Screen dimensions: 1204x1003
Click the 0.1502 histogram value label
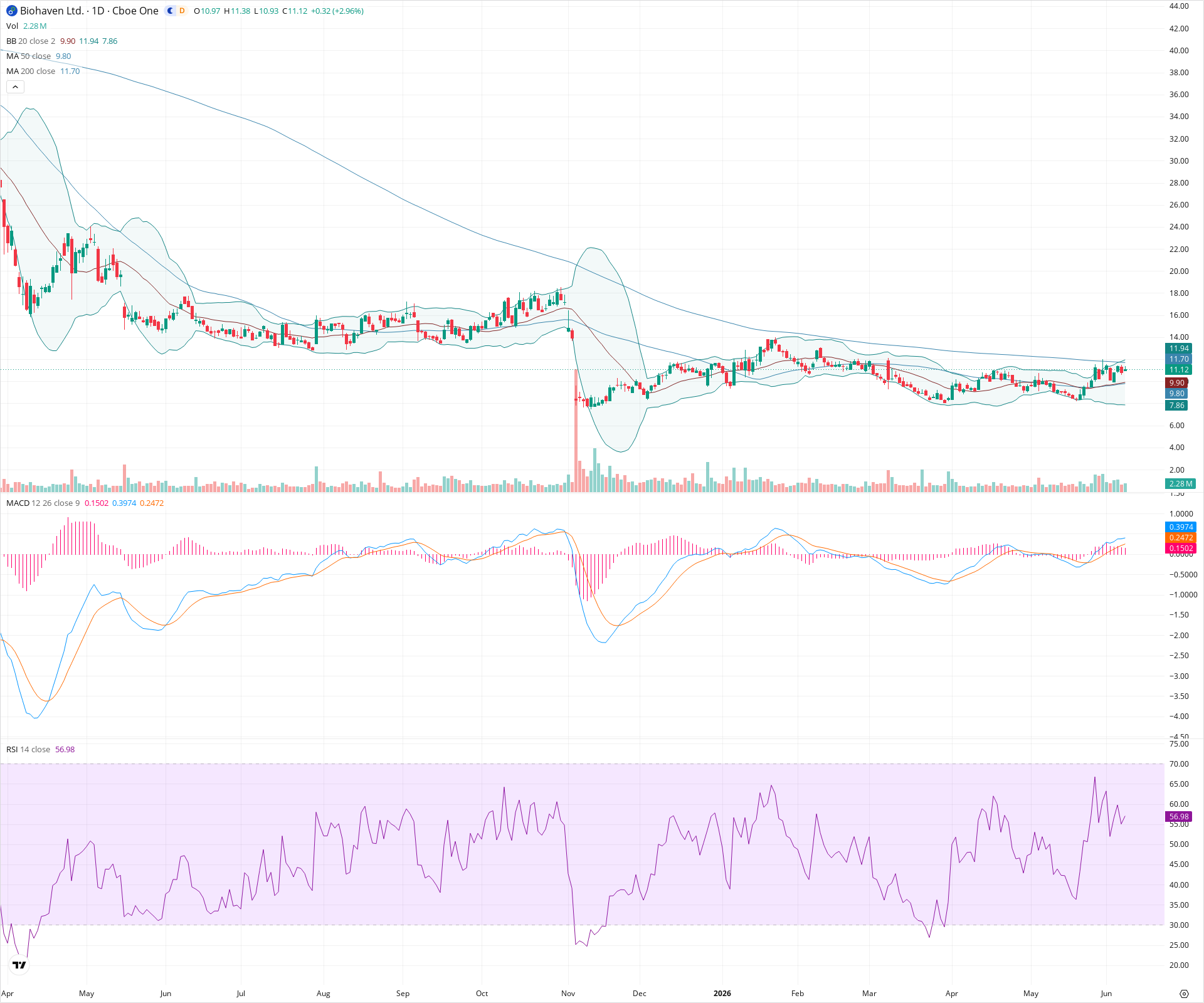[1181, 549]
